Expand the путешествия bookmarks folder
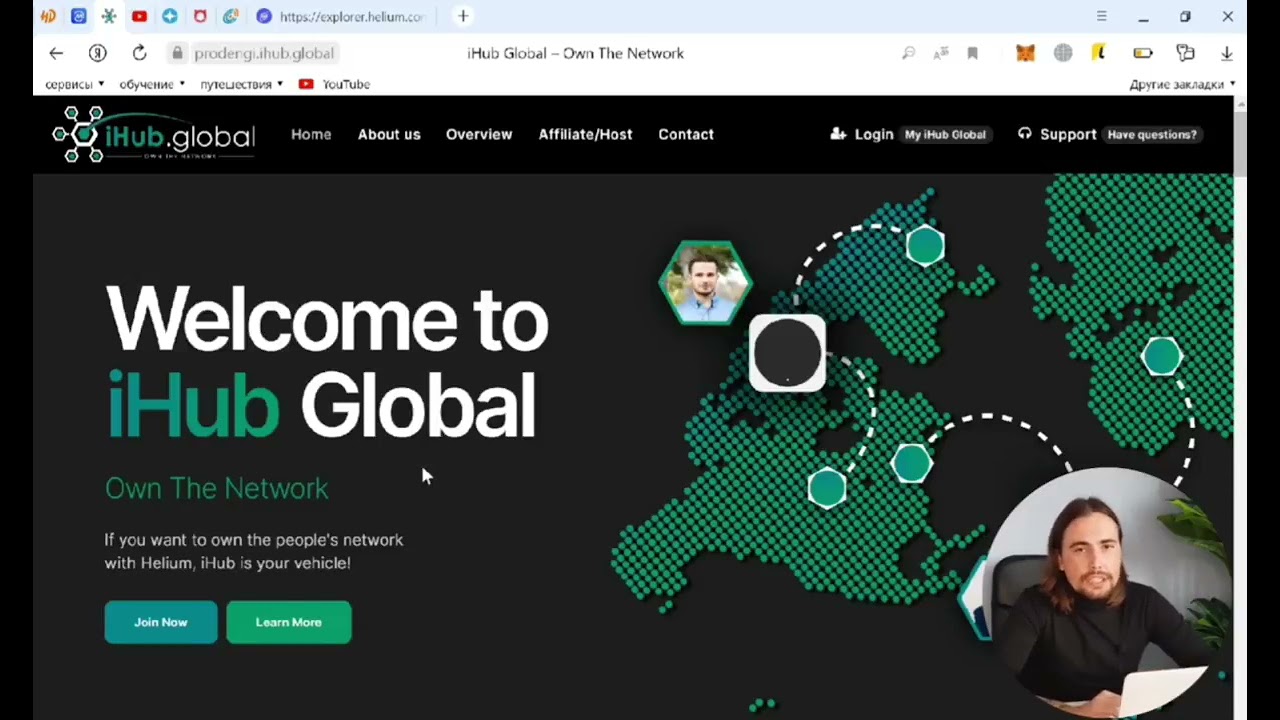Viewport: 1280px width, 720px height. [241, 84]
